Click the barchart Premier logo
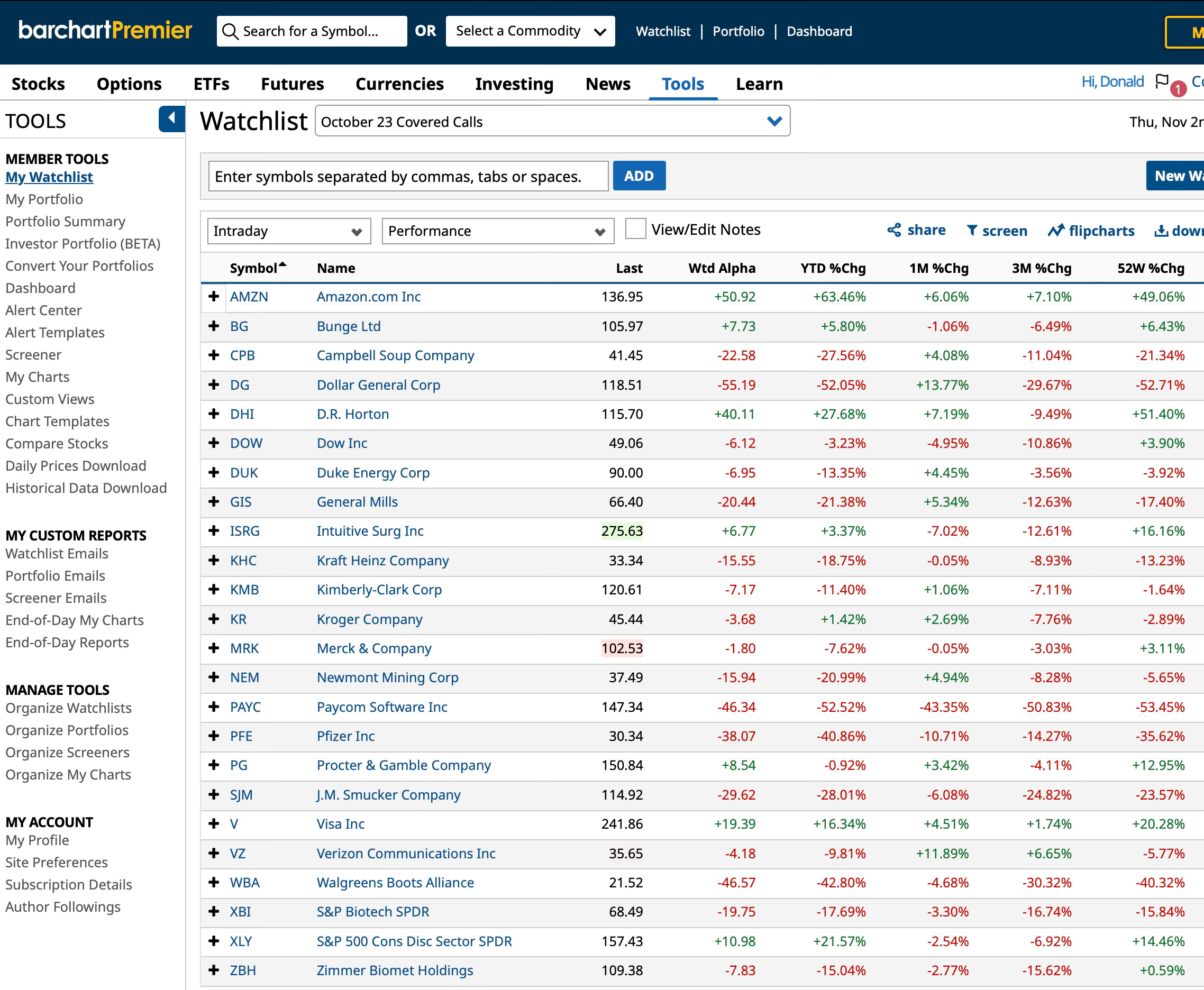The width and height of the screenshot is (1204, 990). [105, 30]
